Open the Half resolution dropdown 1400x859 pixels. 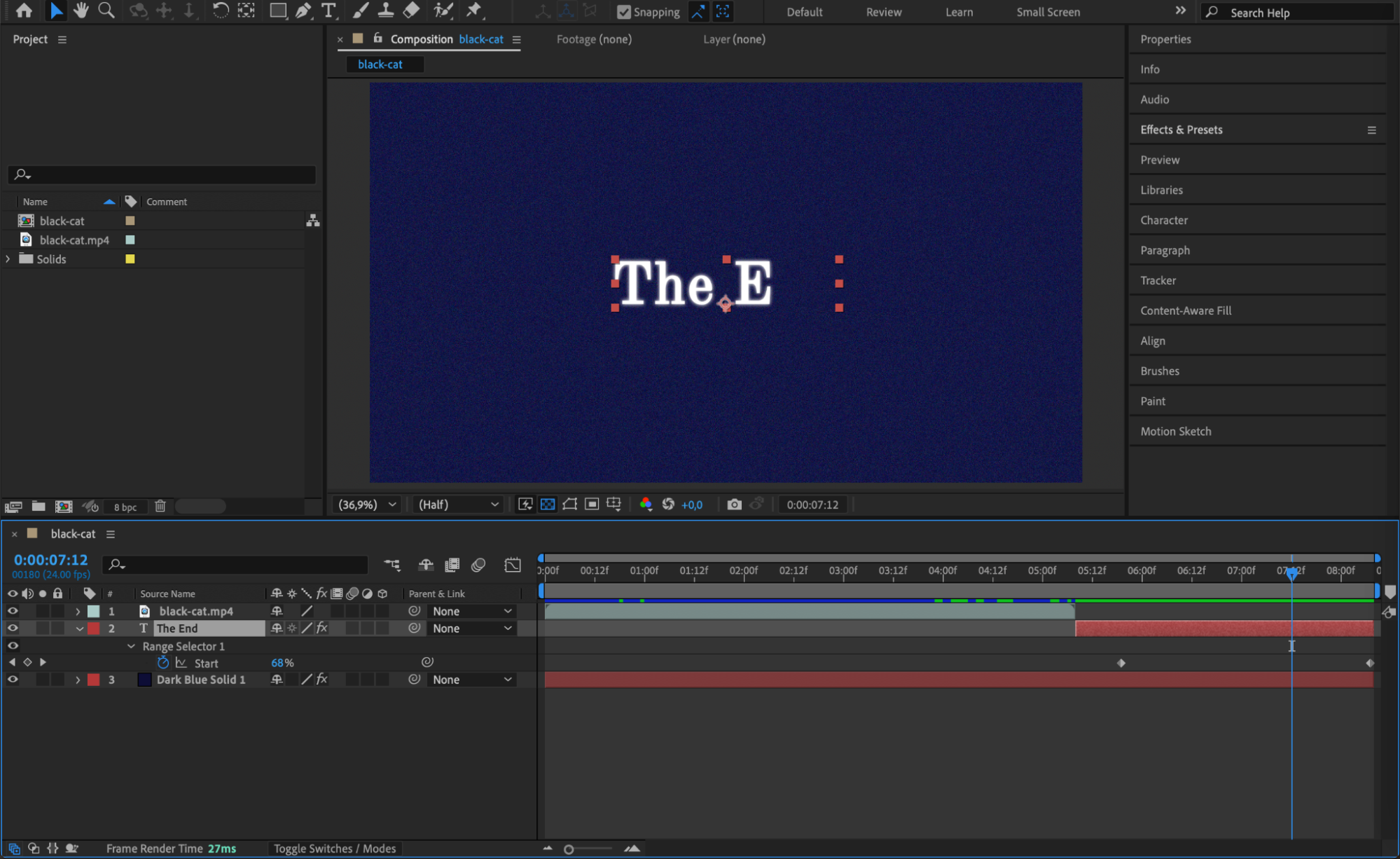(x=458, y=504)
